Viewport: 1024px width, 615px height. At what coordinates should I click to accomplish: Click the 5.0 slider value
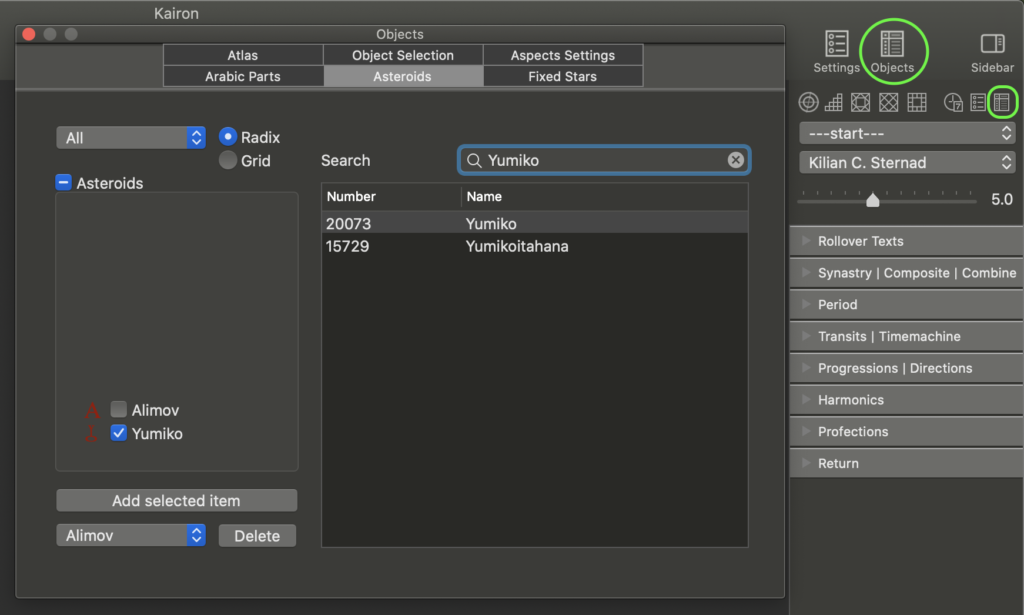[1002, 199]
